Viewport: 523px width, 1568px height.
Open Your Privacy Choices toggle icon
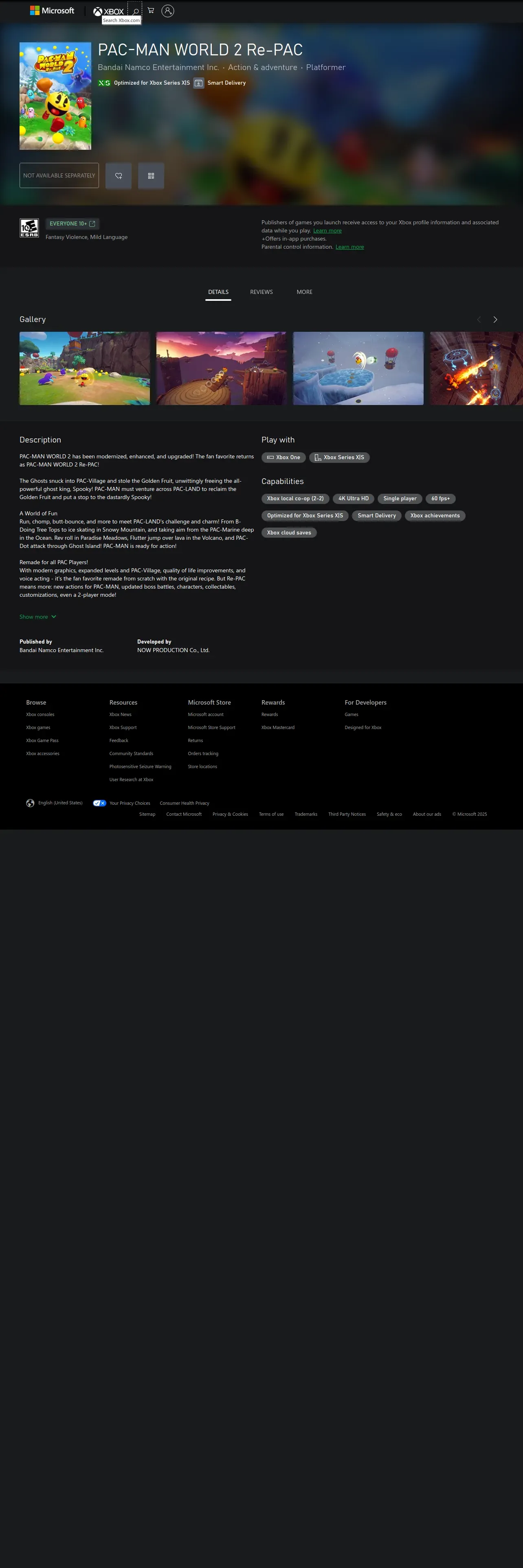point(100,803)
